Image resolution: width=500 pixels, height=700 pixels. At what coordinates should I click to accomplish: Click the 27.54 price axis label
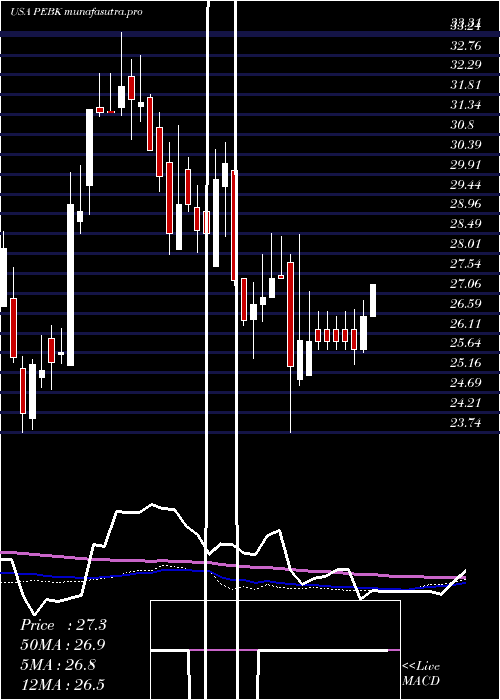466,264
